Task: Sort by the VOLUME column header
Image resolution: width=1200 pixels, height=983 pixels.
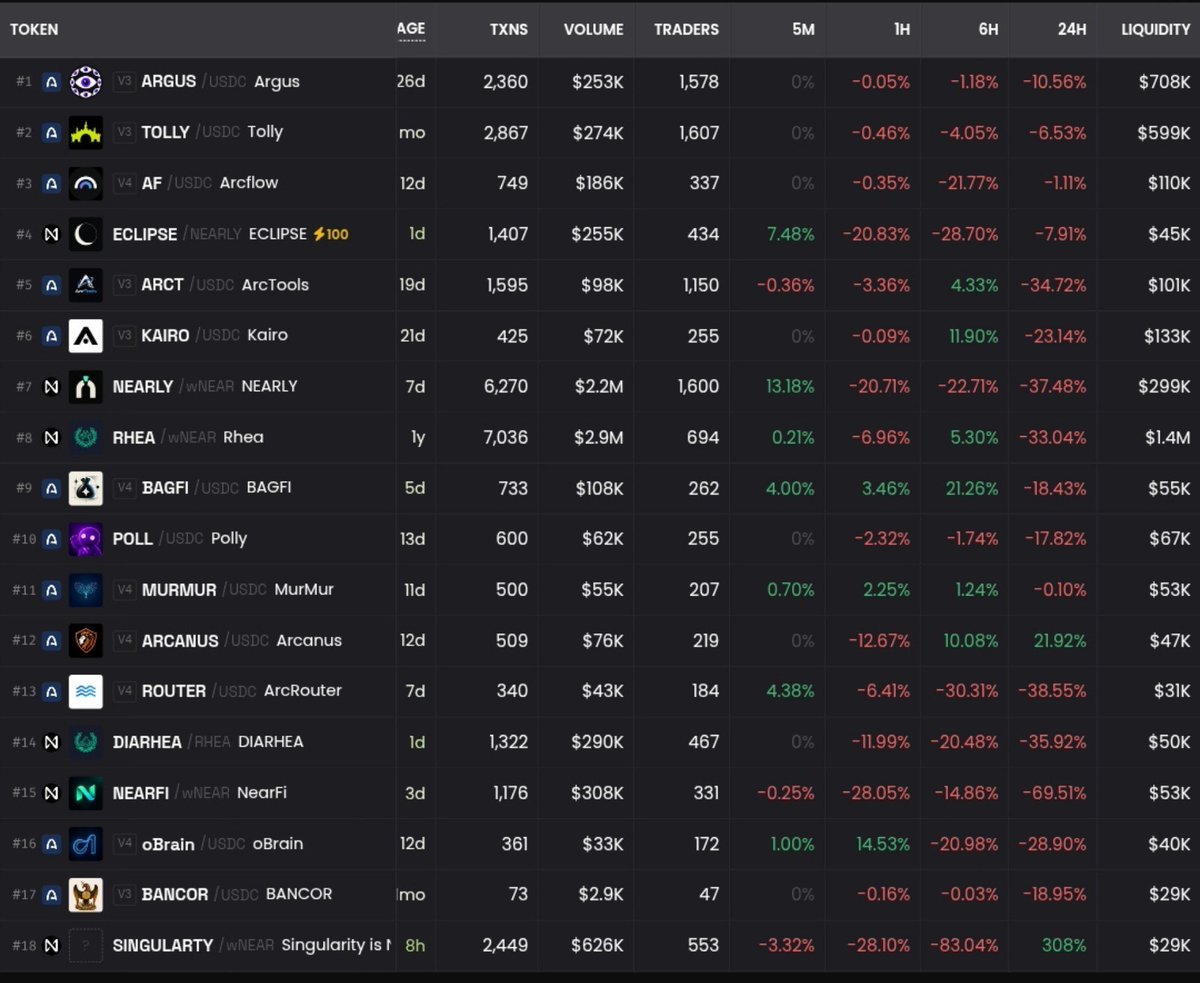Action: (x=594, y=29)
